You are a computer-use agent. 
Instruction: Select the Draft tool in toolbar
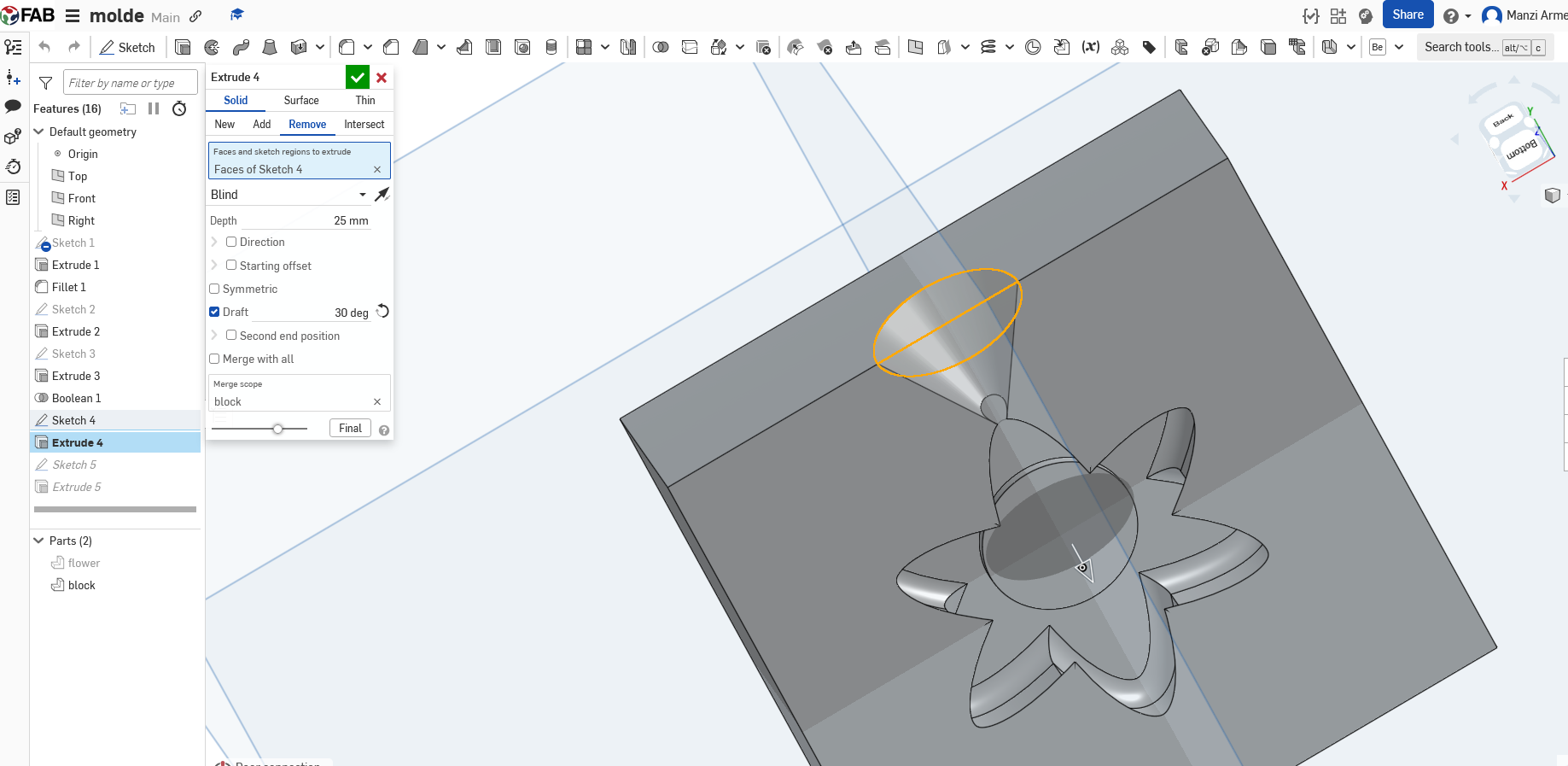click(x=420, y=47)
